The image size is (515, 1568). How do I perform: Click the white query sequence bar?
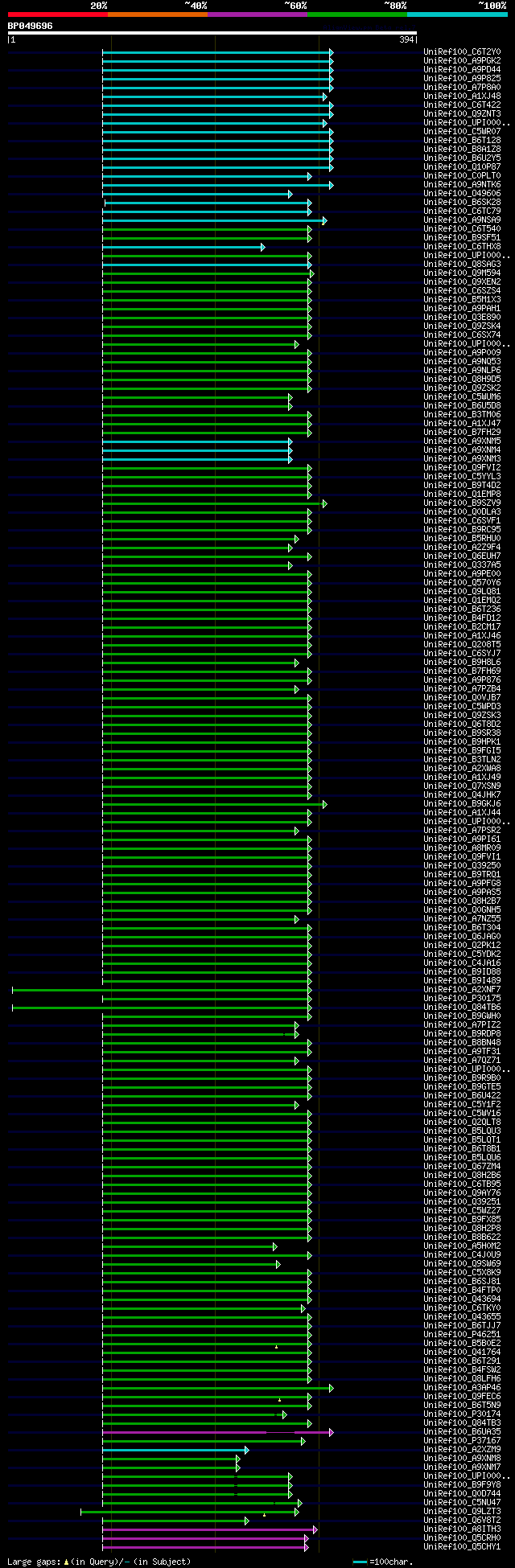tap(212, 33)
